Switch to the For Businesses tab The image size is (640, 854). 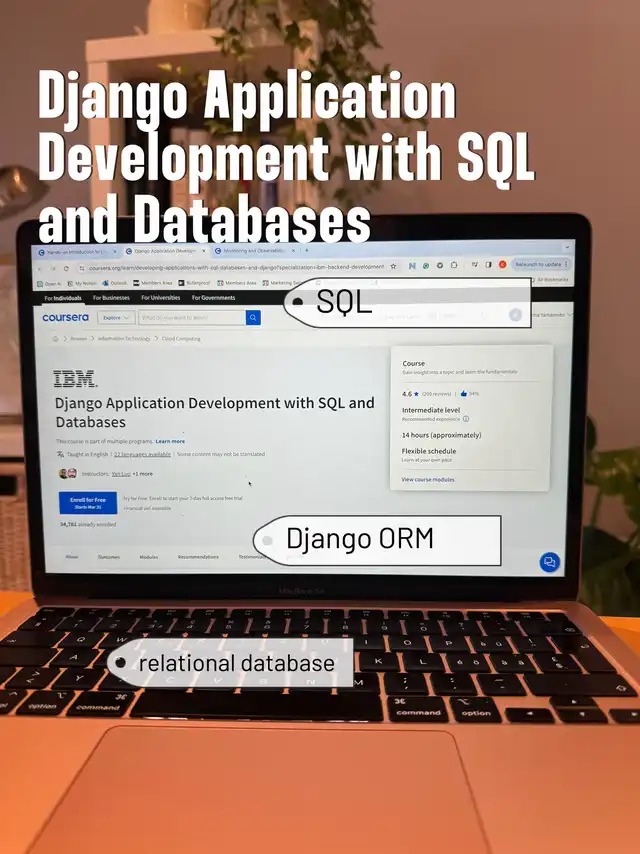[x=111, y=298]
